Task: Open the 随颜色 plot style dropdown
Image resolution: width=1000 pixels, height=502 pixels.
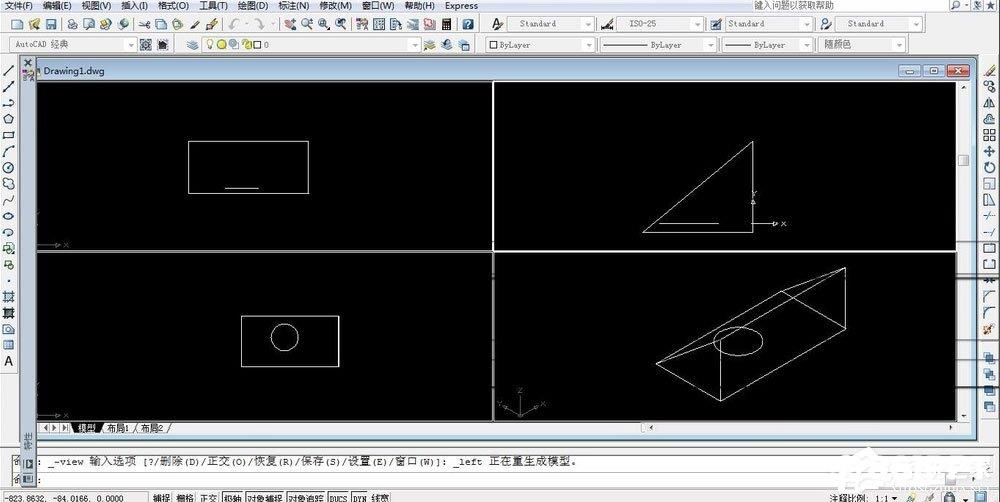Action: point(899,45)
